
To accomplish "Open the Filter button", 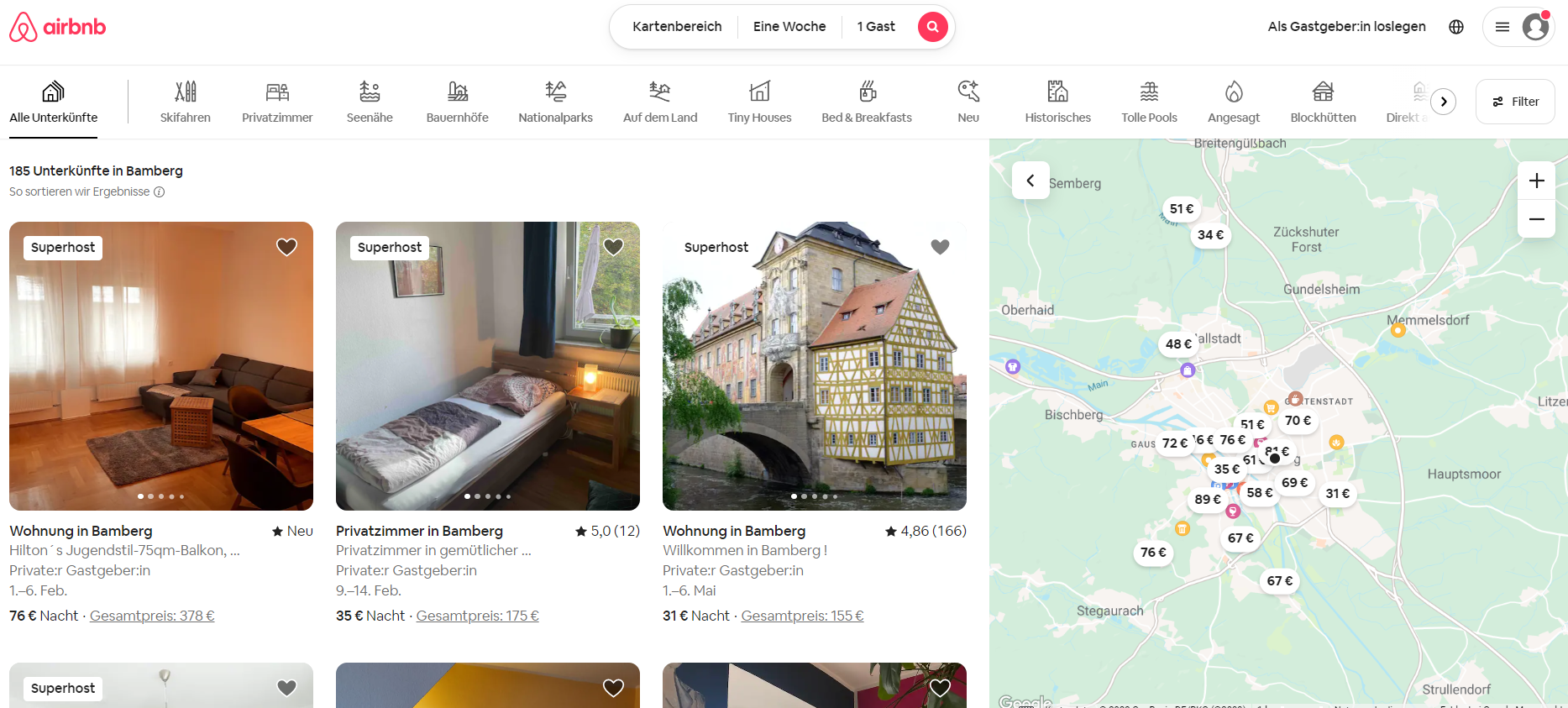I will point(1515,102).
